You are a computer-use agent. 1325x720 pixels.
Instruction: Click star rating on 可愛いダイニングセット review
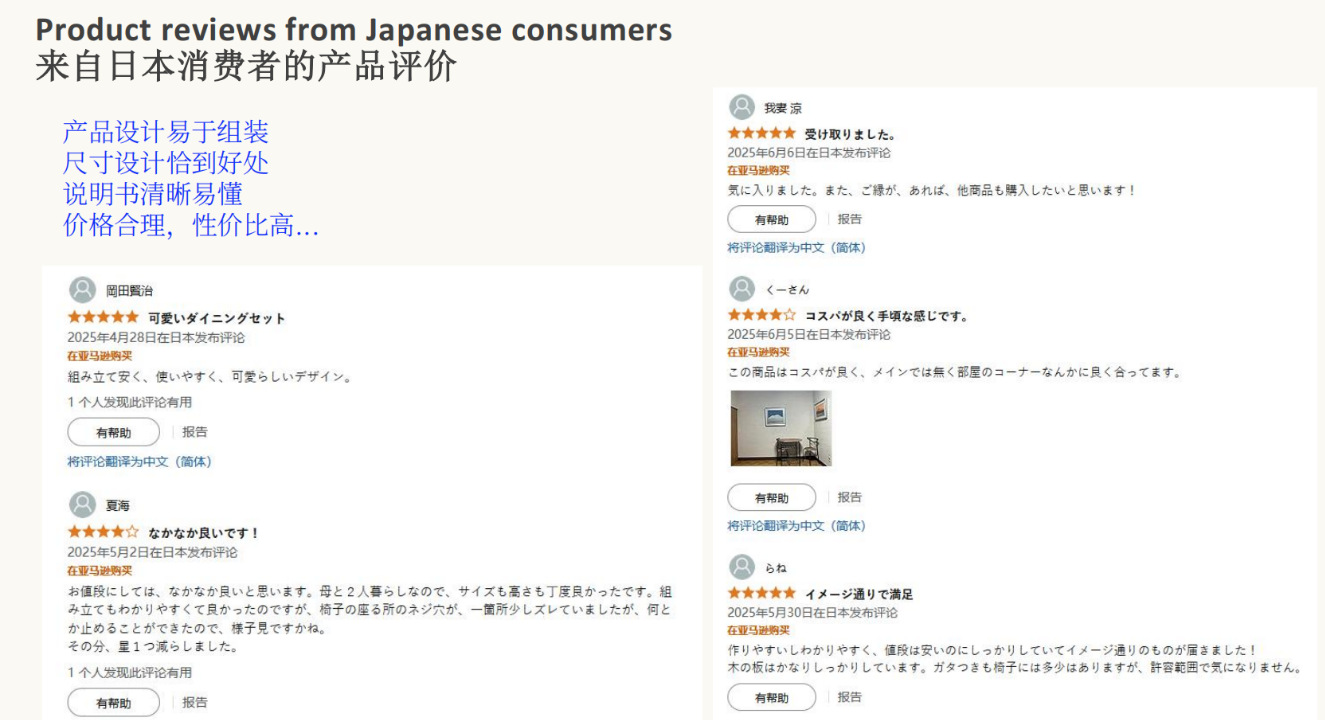(x=103, y=318)
